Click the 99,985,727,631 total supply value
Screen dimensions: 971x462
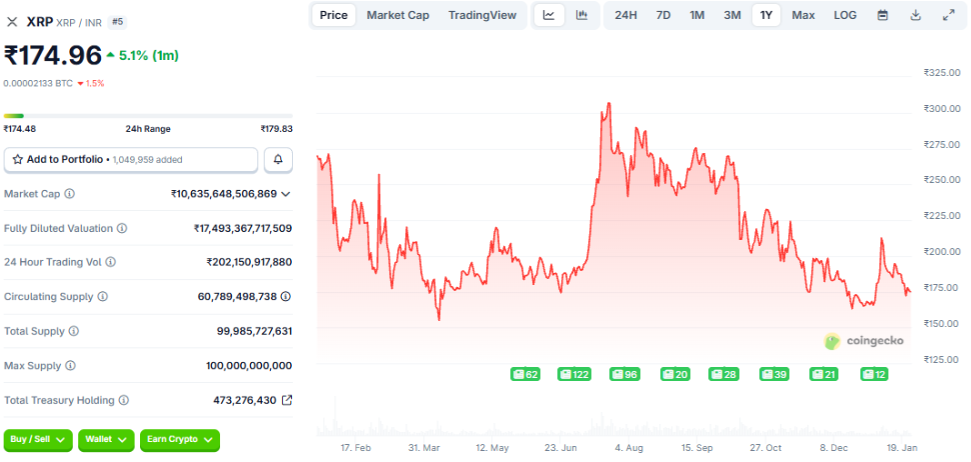255,331
